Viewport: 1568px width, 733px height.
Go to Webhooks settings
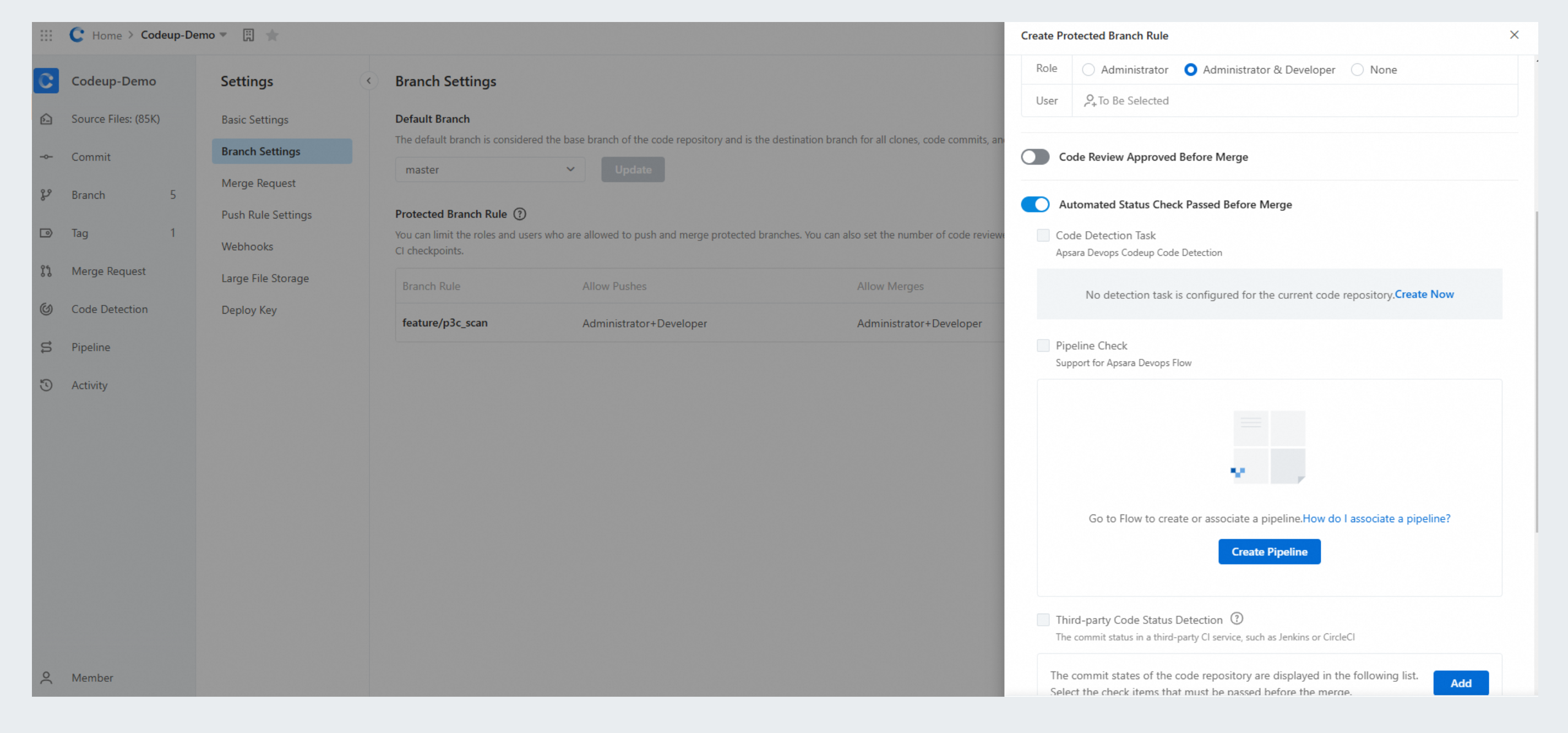tap(247, 247)
